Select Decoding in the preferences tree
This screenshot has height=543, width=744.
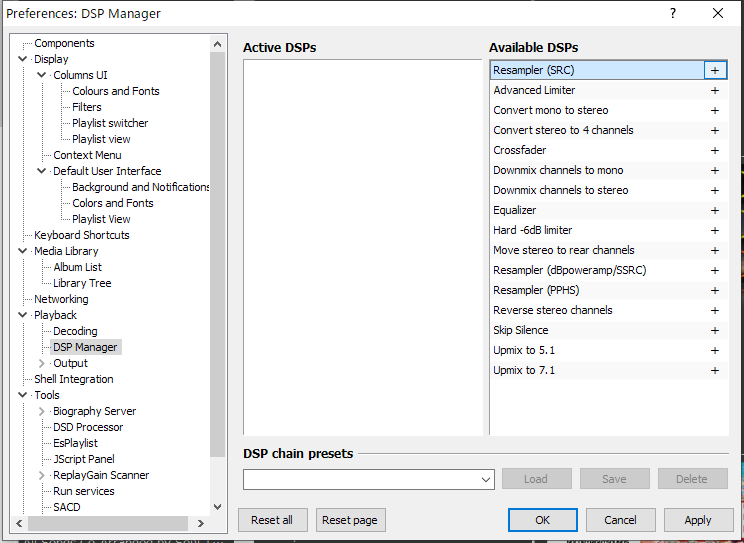[x=75, y=331]
